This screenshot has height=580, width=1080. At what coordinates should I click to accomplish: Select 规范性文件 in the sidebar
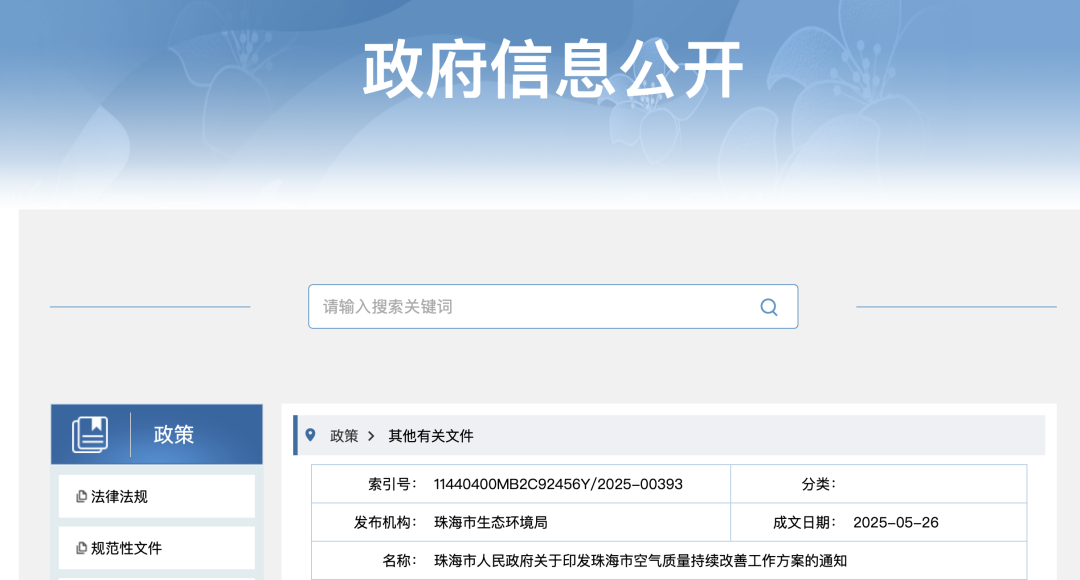click(x=126, y=549)
